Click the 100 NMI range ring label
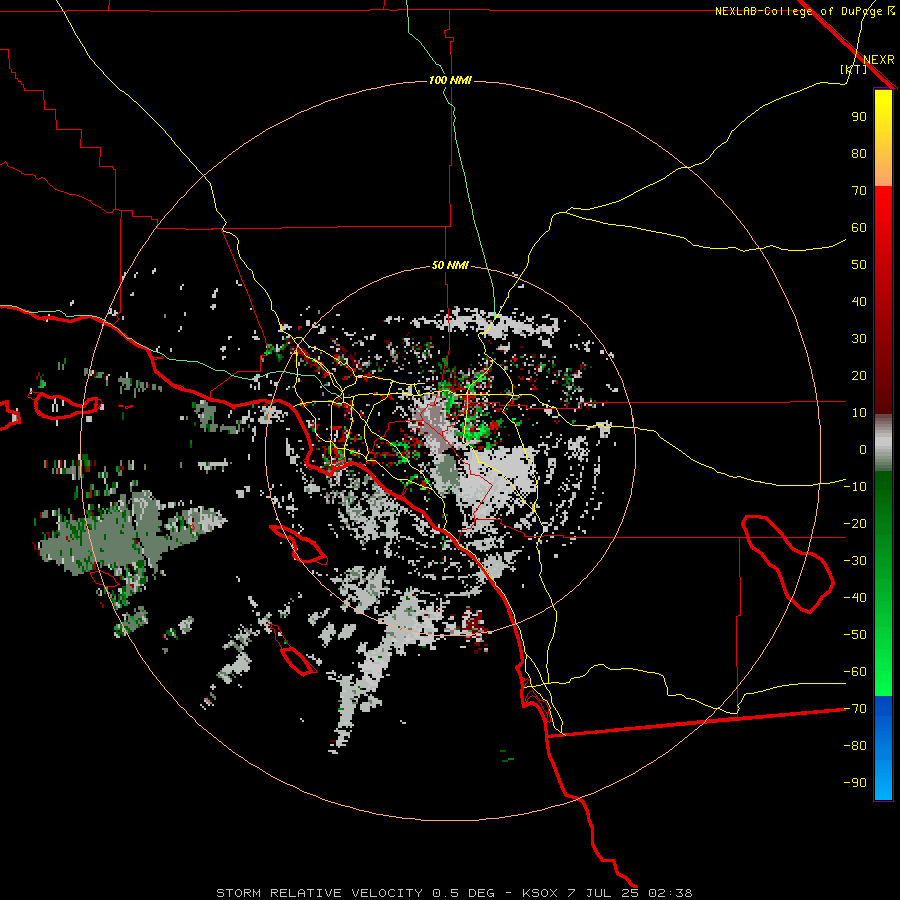The height and width of the screenshot is (900, 900). pos(450,80)
